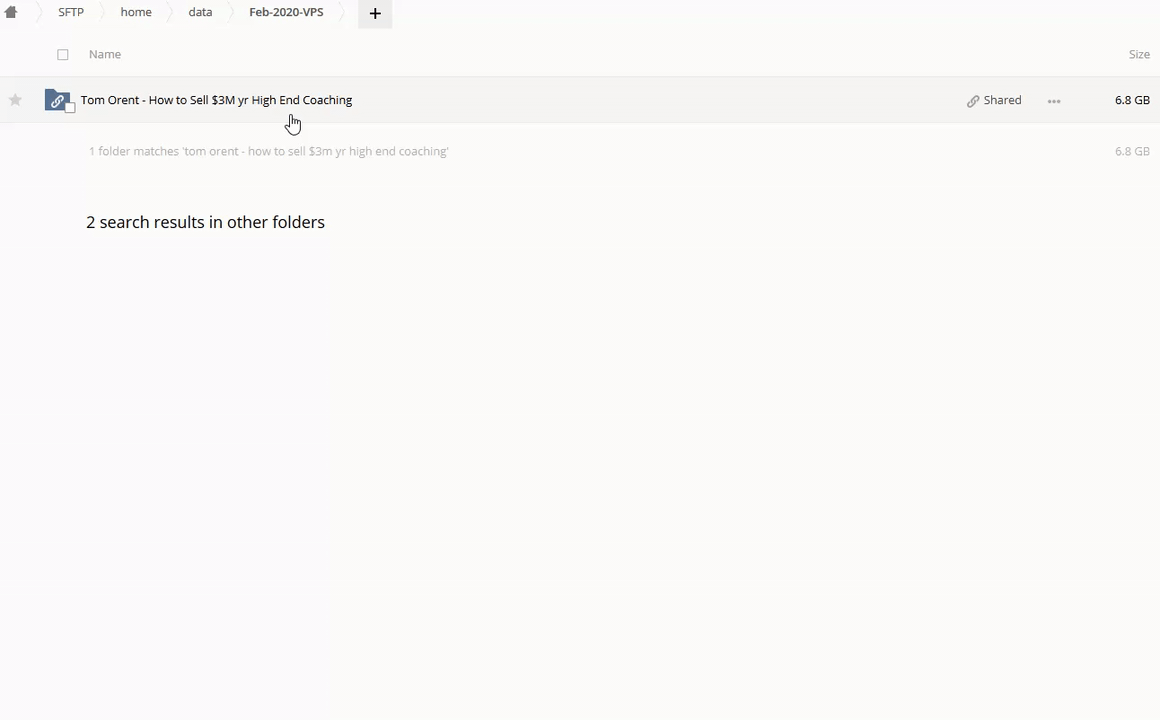Screen dimensions: 1160x720
Task: Click the greyed 6.8 GB total in summary row
Action: (1132, 151)
